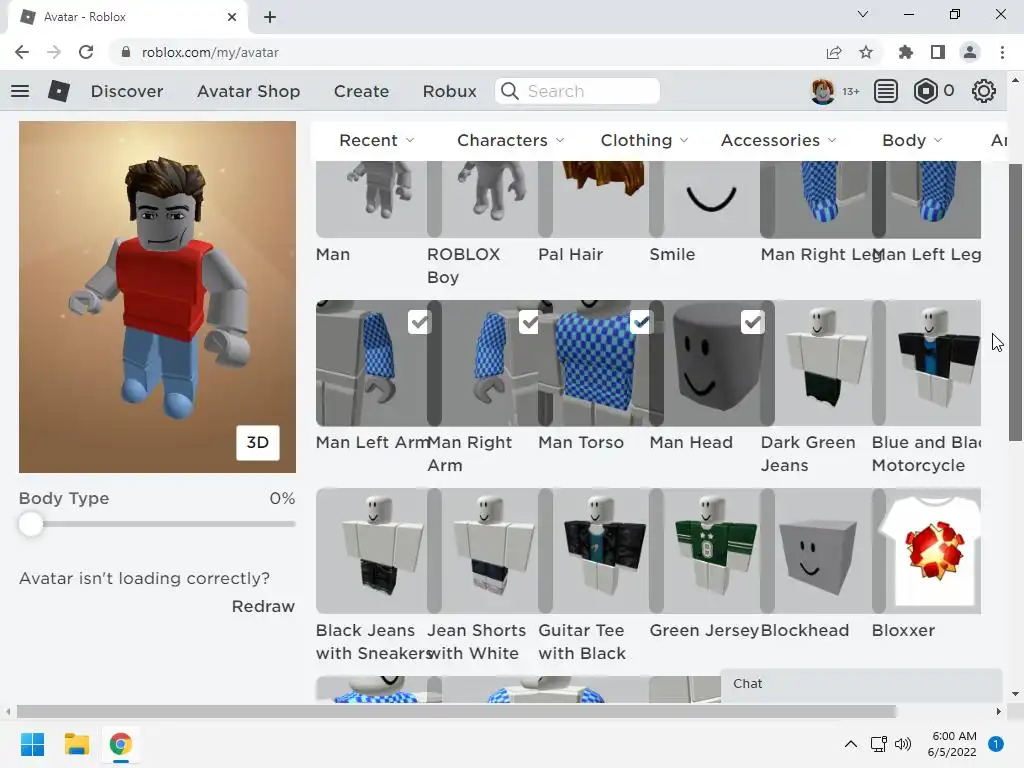Click the Redraw link
1024x768 pixels.
(x=263, y=606)
